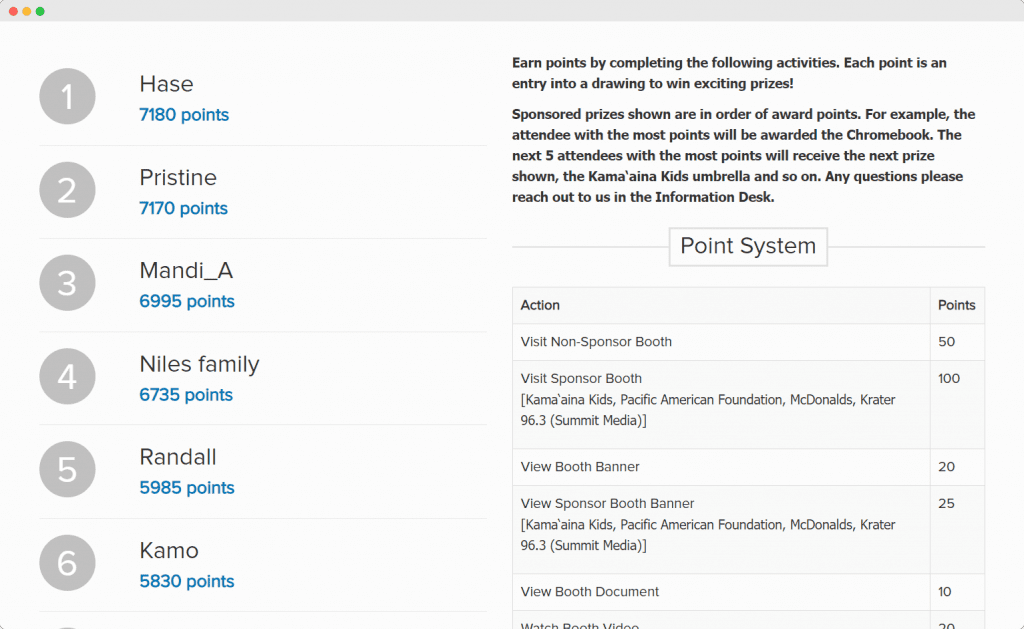The width and height of the screenshot is (1024, 629).
Task: Click the Action column header
Action: [540, 305]
